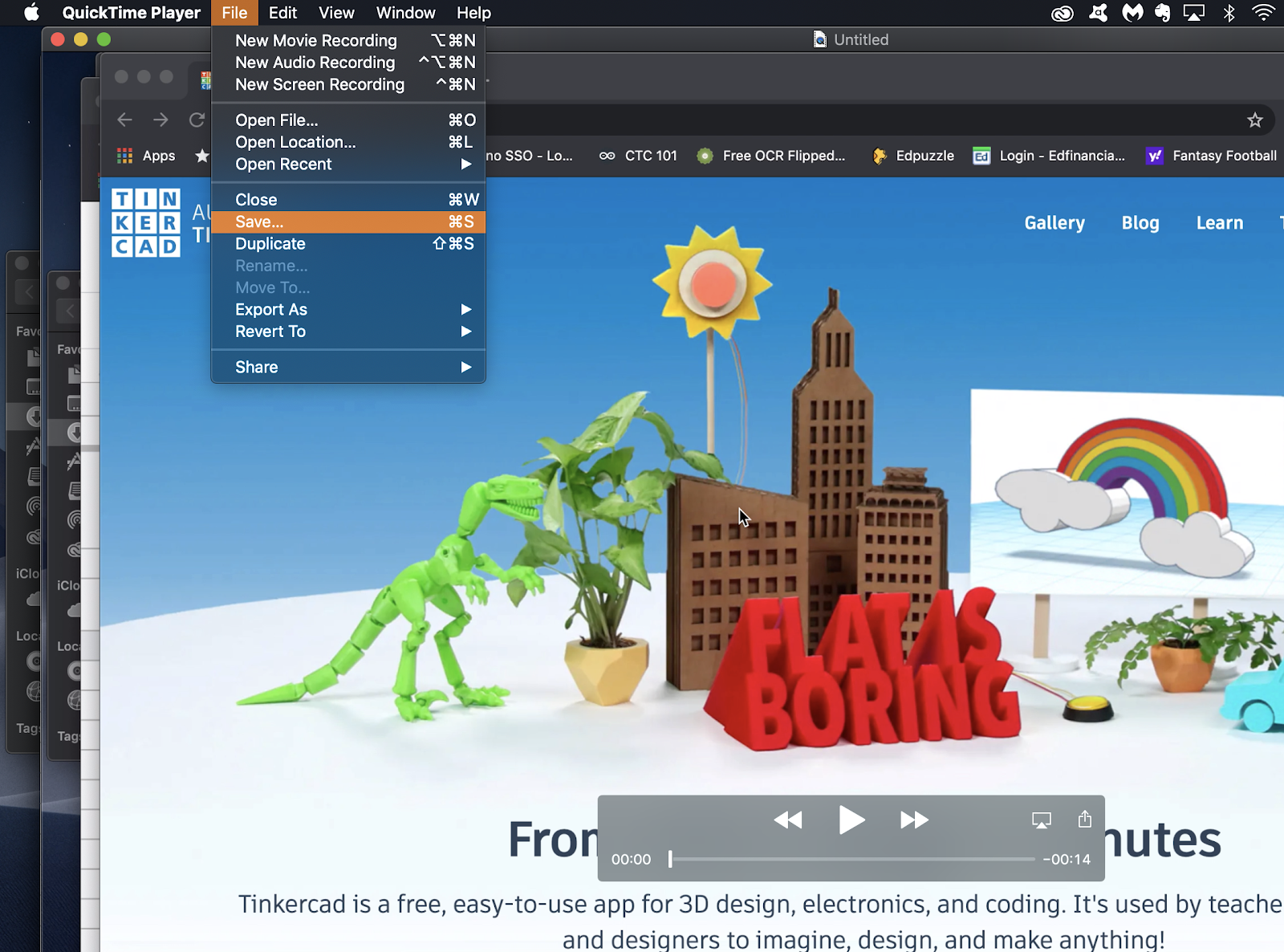The height and width of the screenshot is (952, 1284).
Task: Expand the Revert To submenu
Action: 348,332
